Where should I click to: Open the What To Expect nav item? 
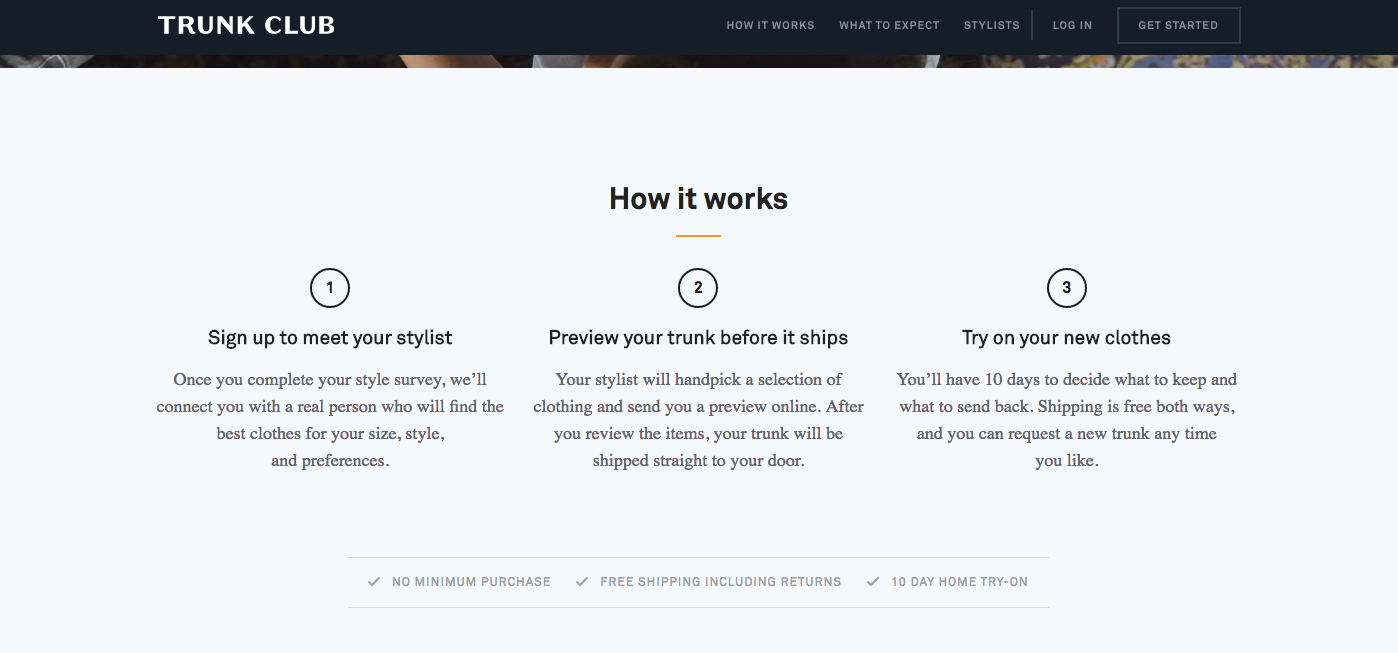[x=889, y=25]
